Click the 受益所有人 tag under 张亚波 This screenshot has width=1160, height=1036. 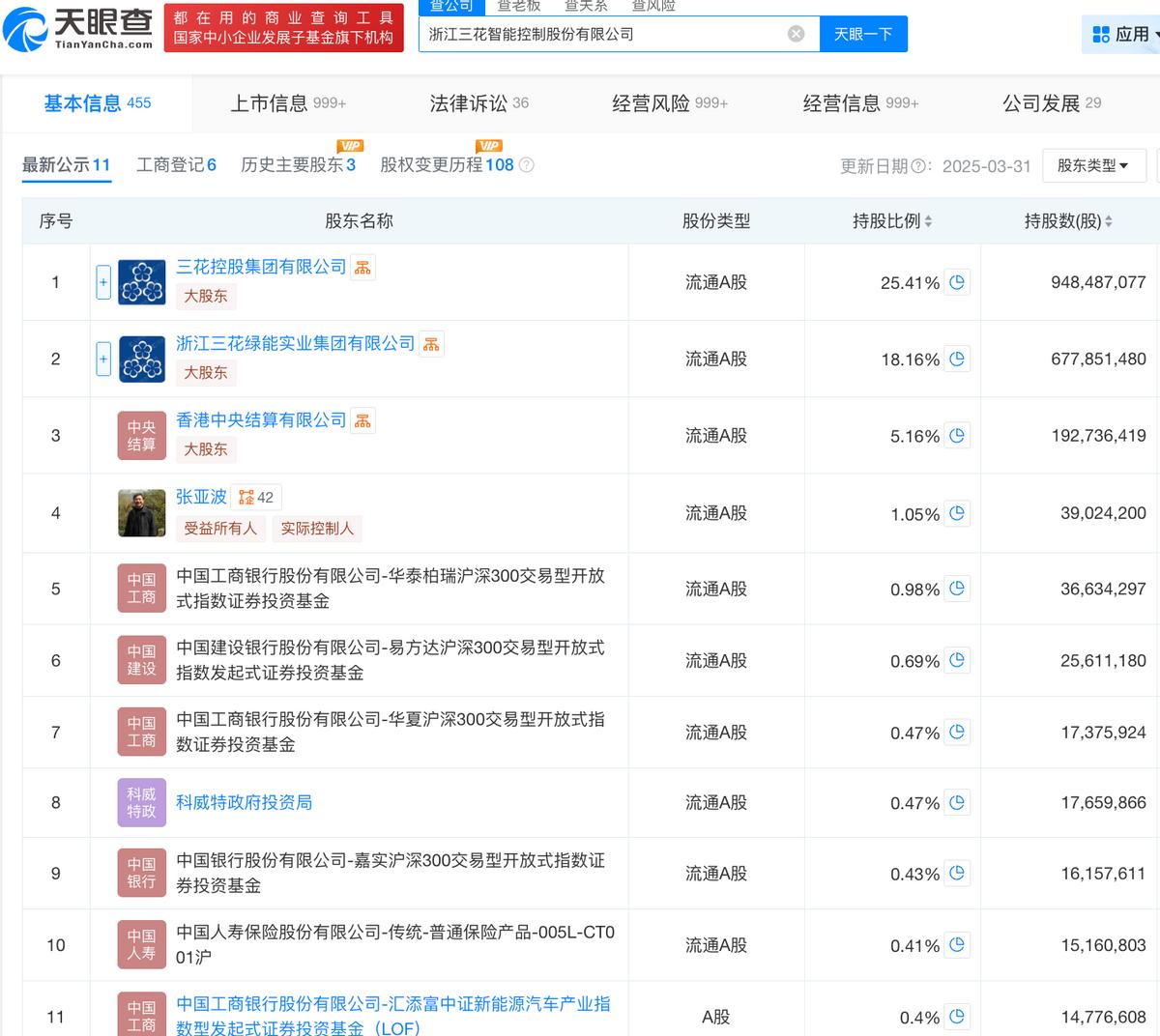click(220, 529)
